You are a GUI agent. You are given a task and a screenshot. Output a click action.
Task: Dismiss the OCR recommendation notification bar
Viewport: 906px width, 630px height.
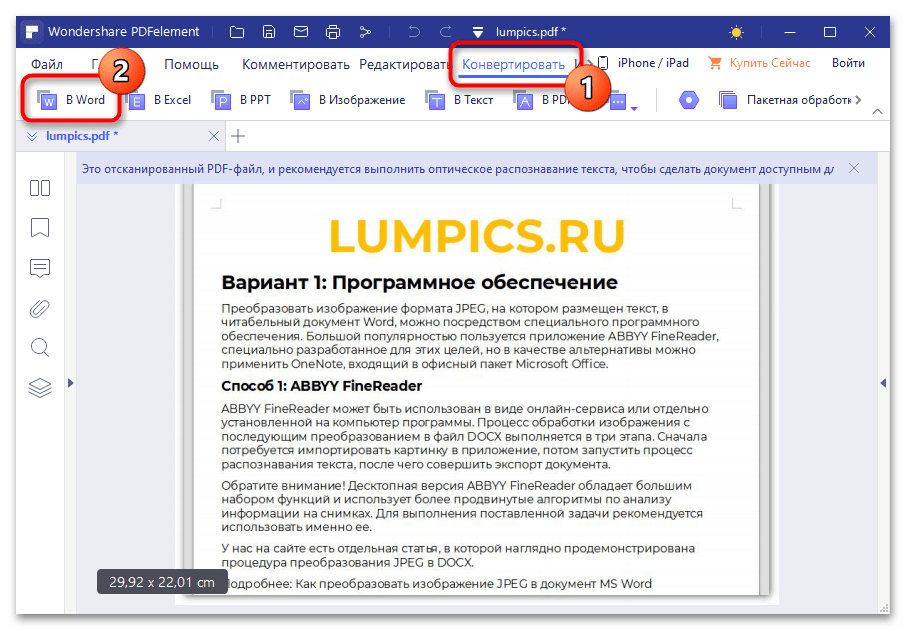coord(854,168)
